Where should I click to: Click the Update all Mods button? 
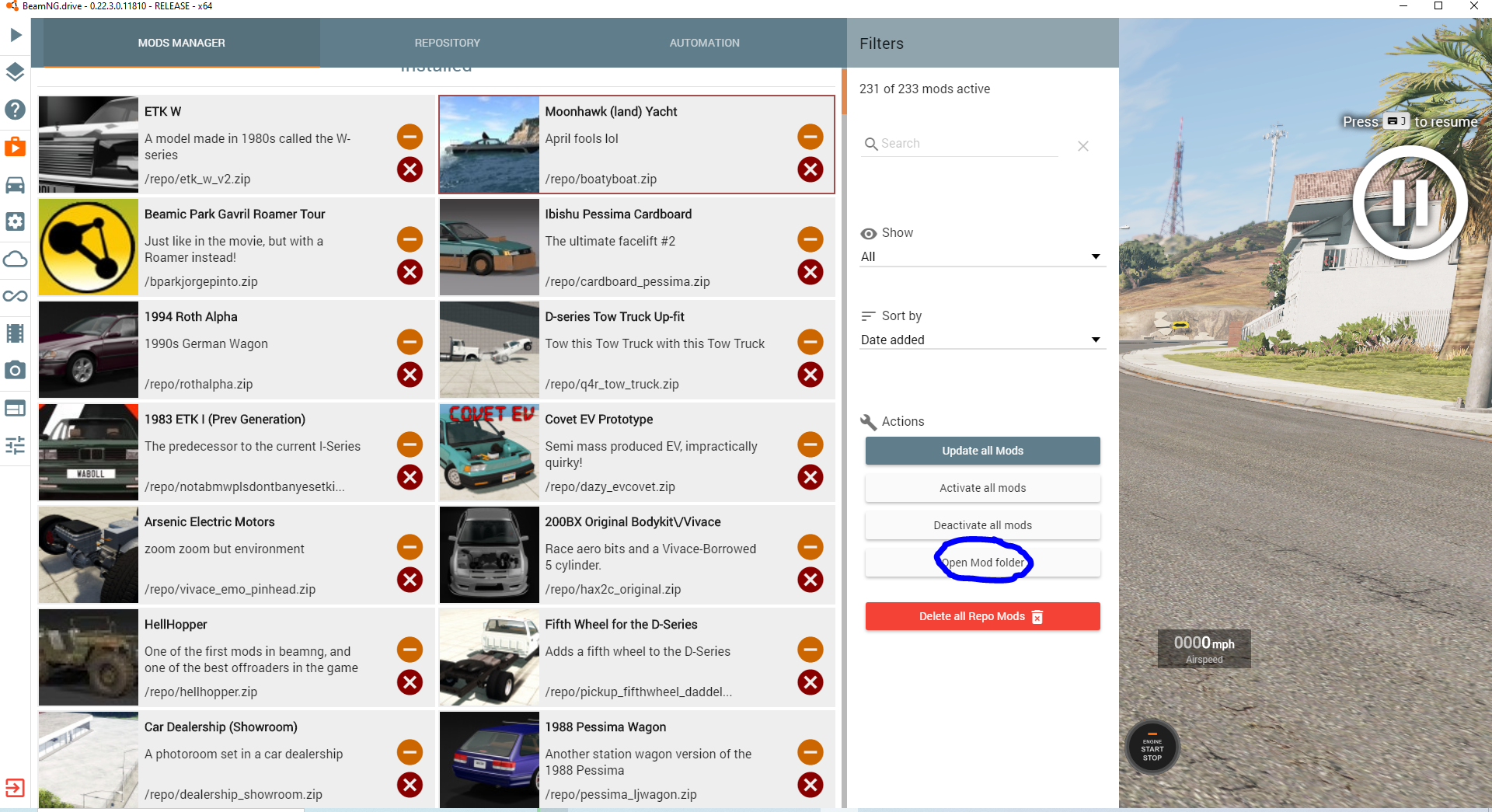983,451
